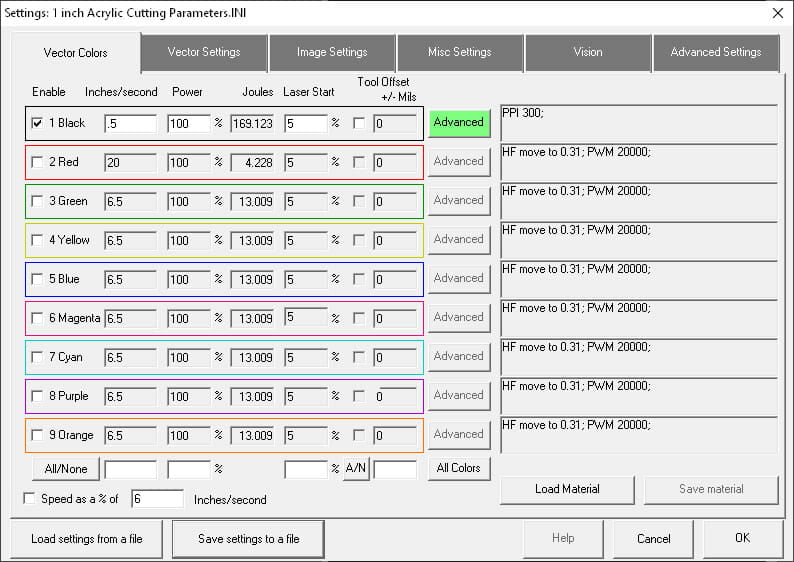Click the Advanced button for 9 Orange
The image size is (794, 562).
[459, 434]
